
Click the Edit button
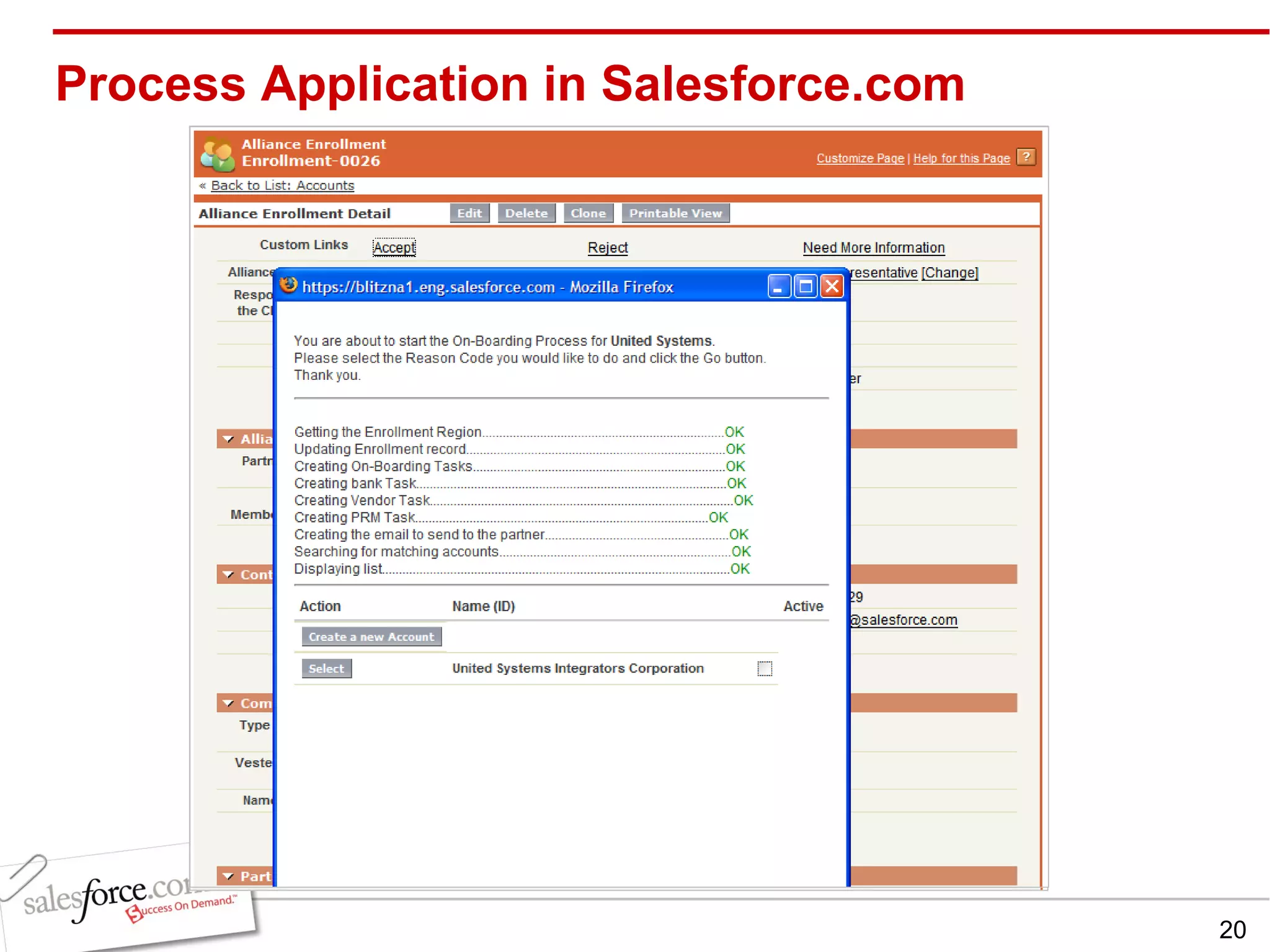coord(469,213)
